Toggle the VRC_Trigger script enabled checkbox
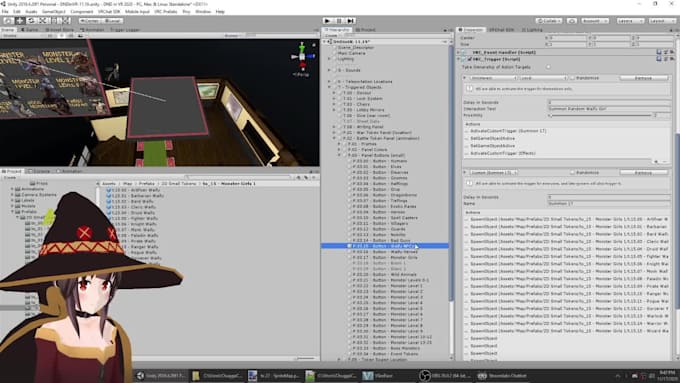 (469, 59)
